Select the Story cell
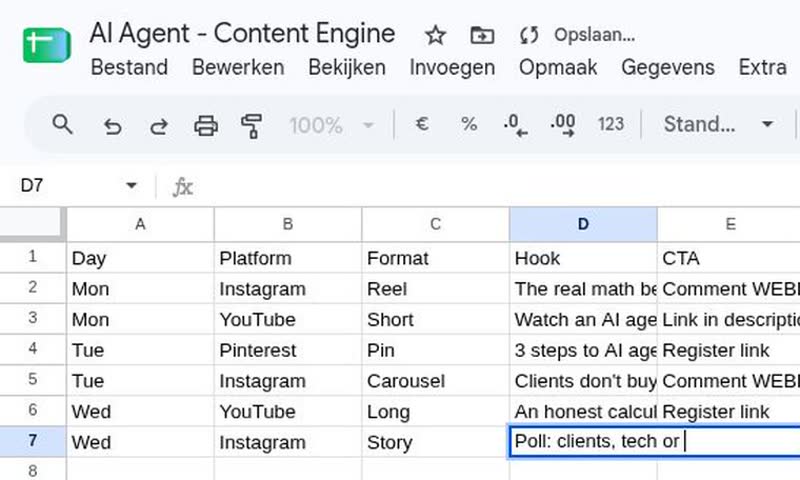The height and width of the screenshot is (480, 800). pyautogui.click(x=435, y=442)
